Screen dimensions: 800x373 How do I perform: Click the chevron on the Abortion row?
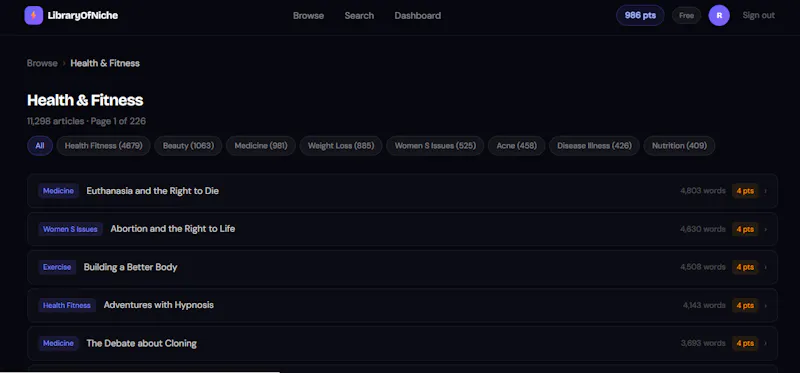[x=765, y=229]
